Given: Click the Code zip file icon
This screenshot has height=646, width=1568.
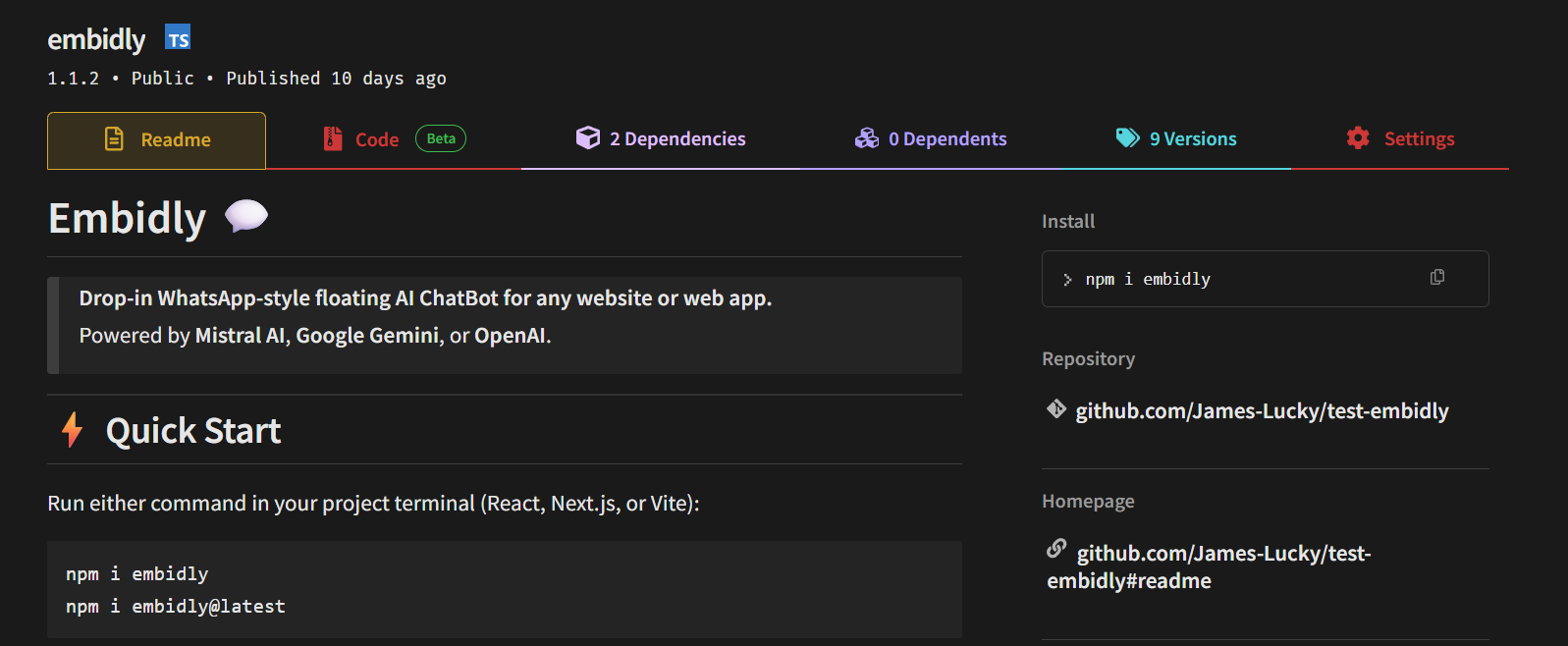Looking at the screenshot, I should coord(333,138).
